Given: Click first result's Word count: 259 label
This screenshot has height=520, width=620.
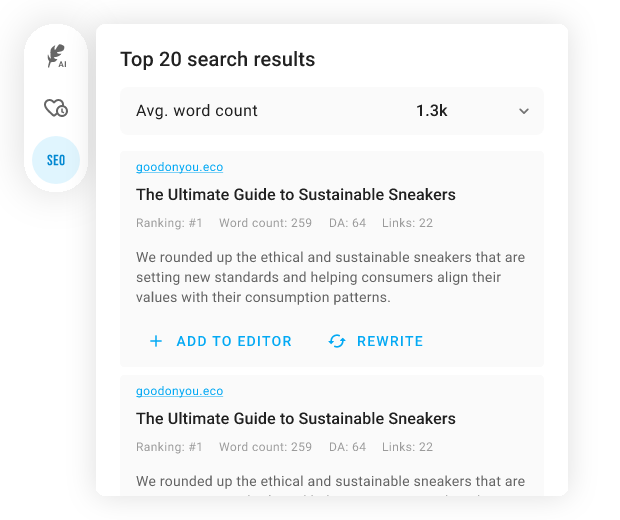Looking at the screenshot, I should point(265,223).
